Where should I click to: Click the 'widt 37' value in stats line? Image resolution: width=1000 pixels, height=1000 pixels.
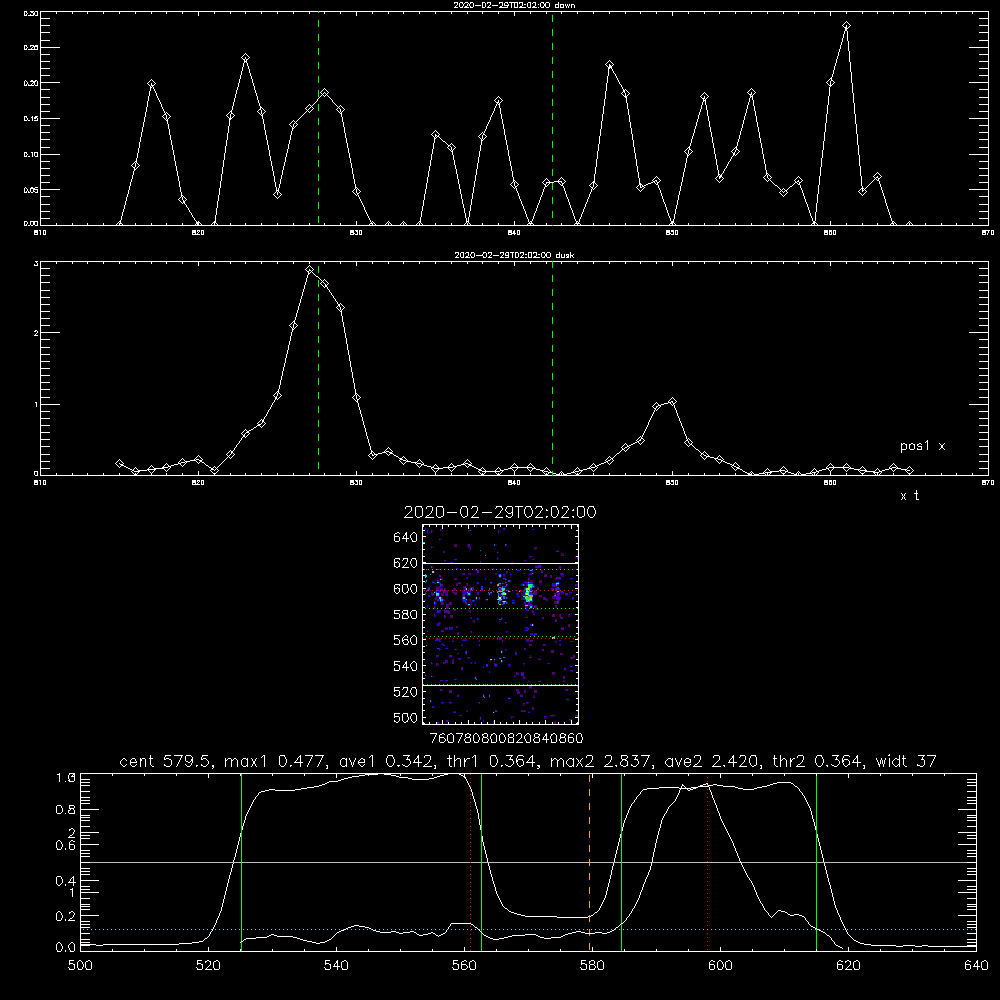tap(906, 761)
